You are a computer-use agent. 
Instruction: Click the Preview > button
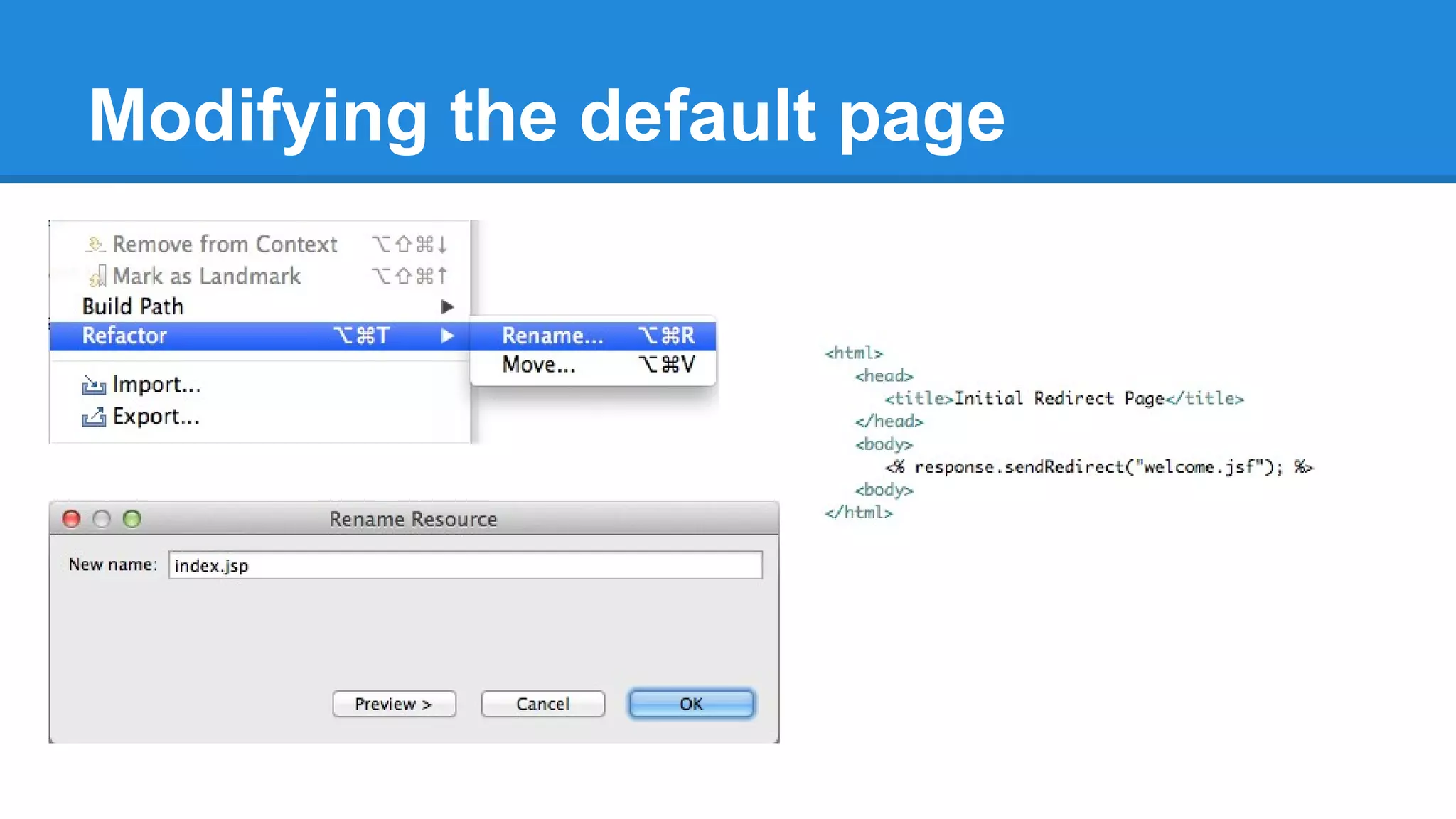pos(394,704)
